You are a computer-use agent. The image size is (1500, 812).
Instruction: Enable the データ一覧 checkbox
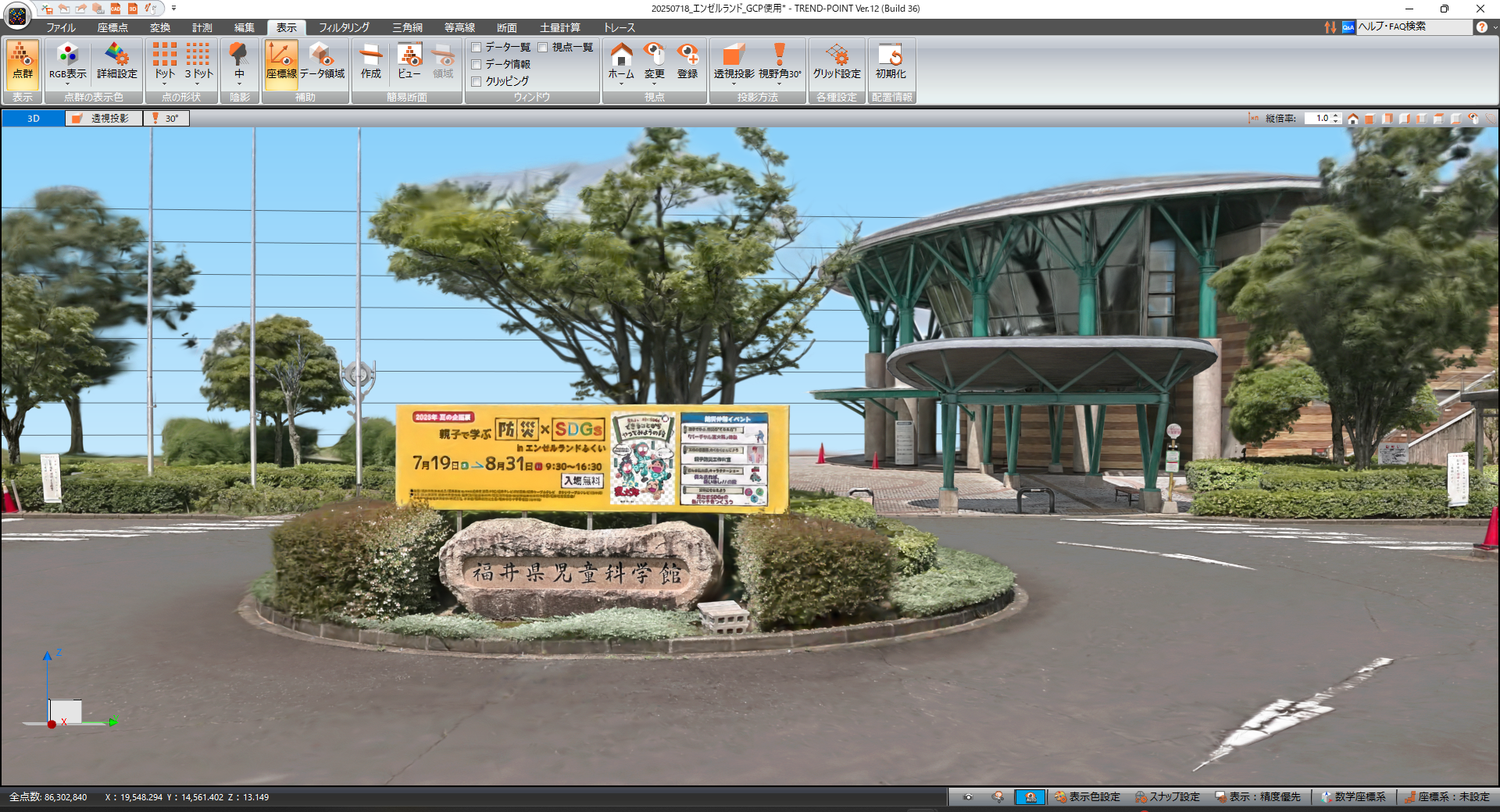point(477,48)
